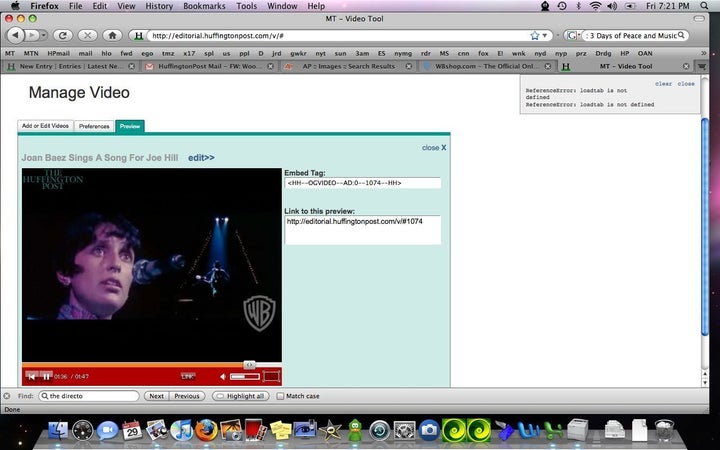Go back with the browser Back arrow
Screen dimensions: 720x450
tap(16, 35)
